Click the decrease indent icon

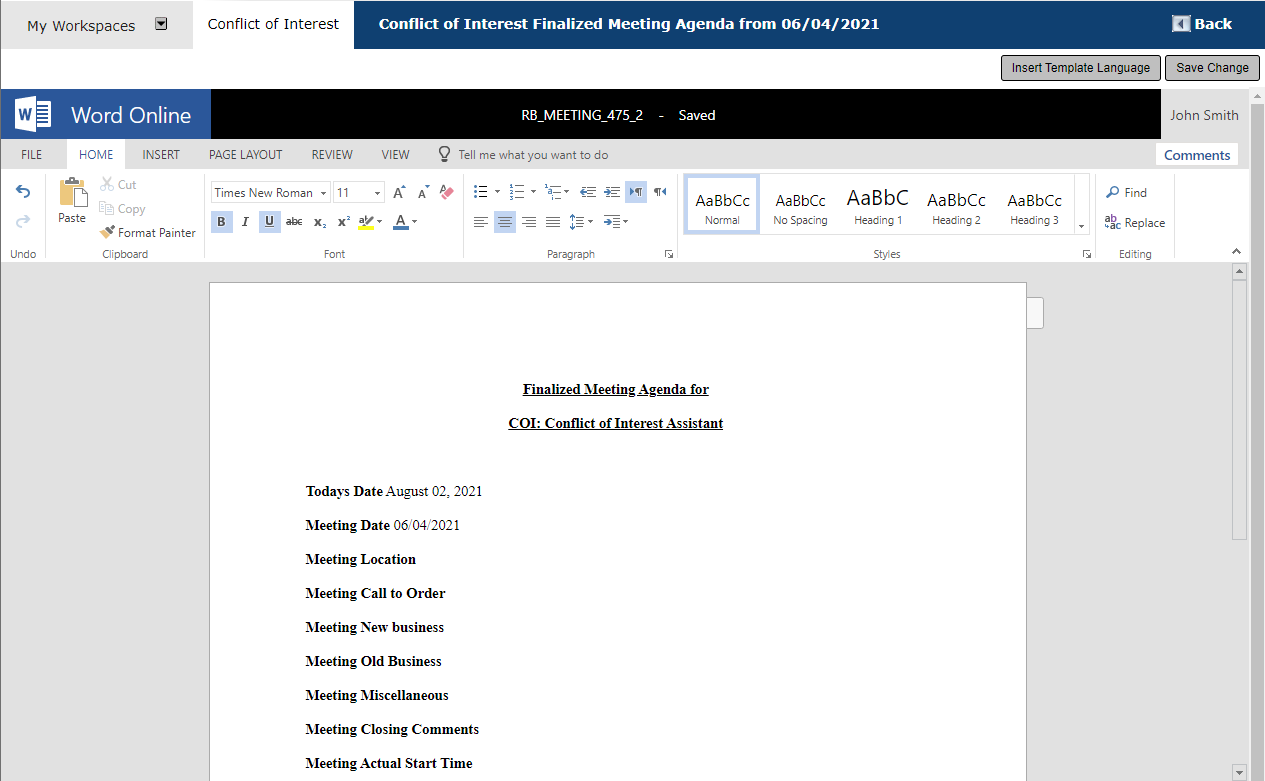[588, 192]
